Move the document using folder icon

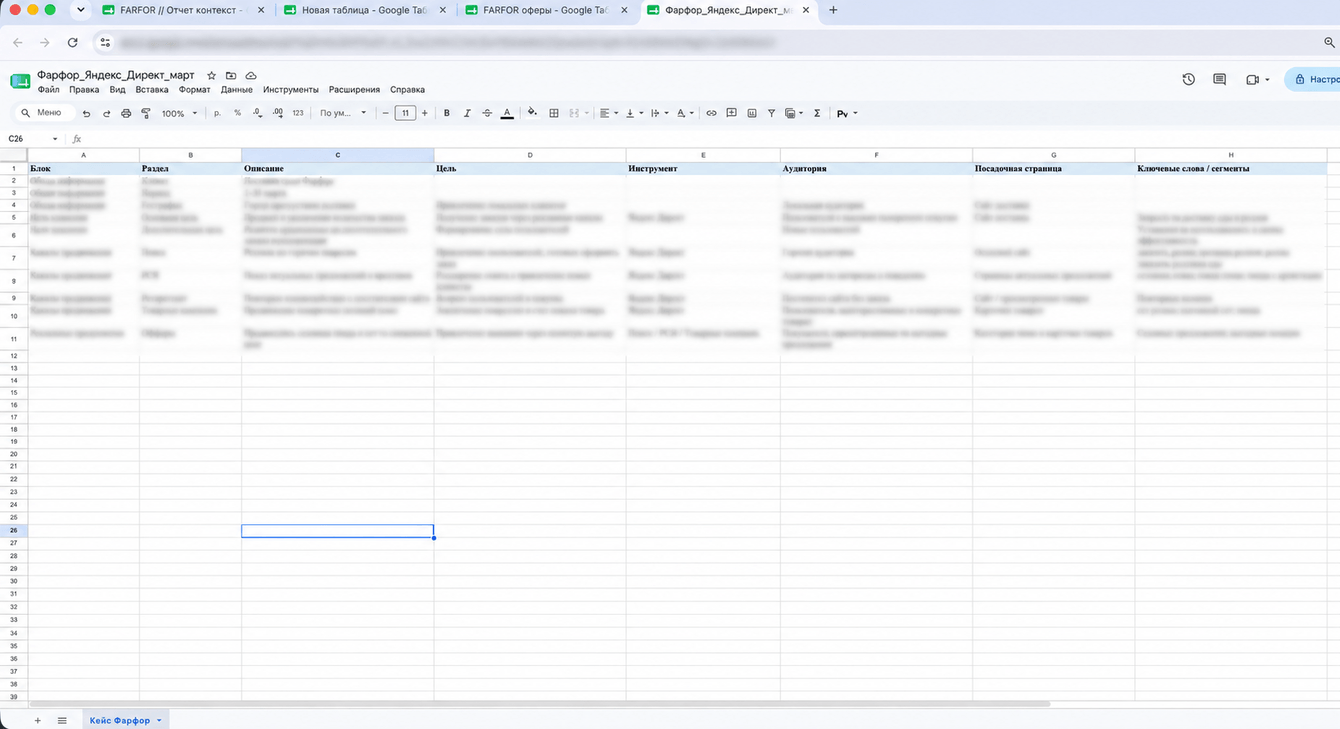point(231,75)
